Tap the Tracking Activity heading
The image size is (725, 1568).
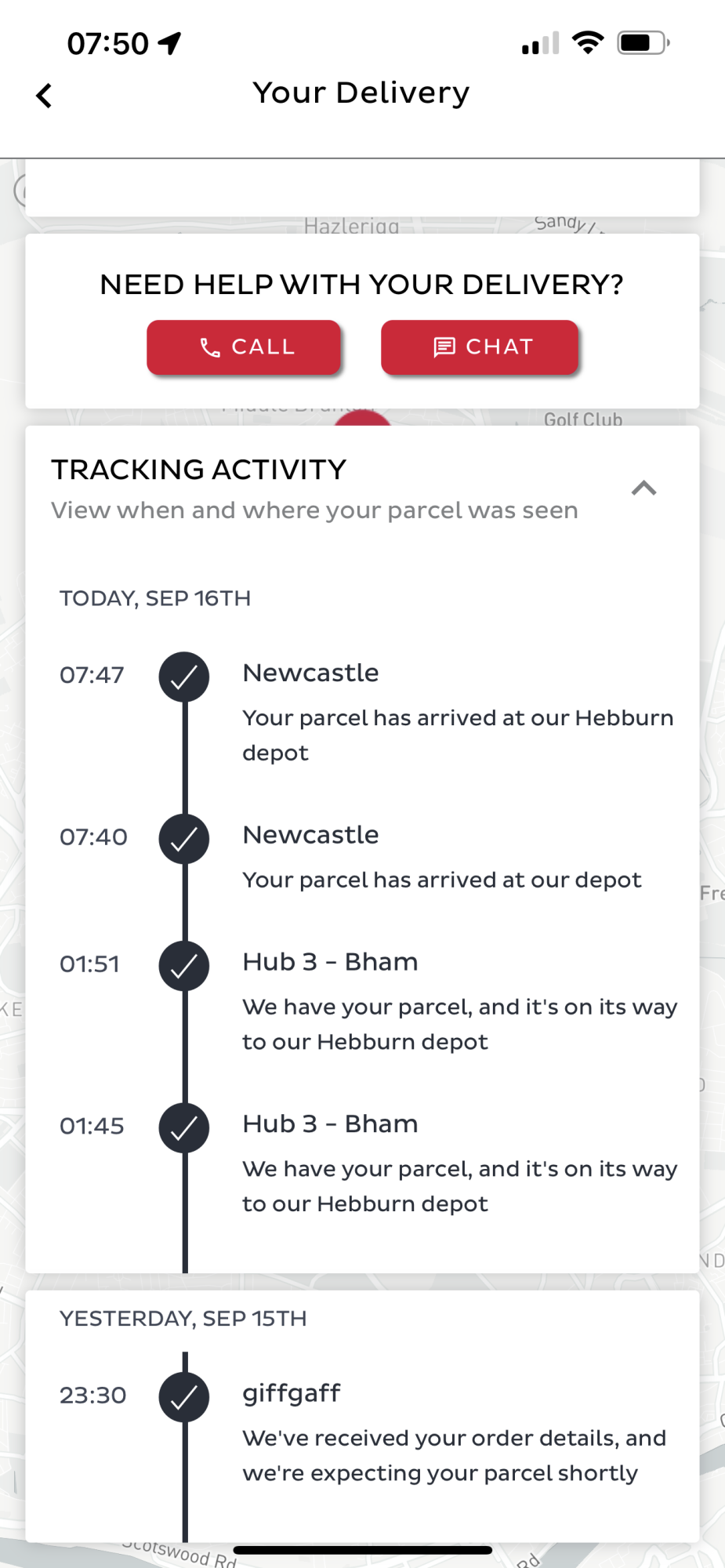[199, 470]
